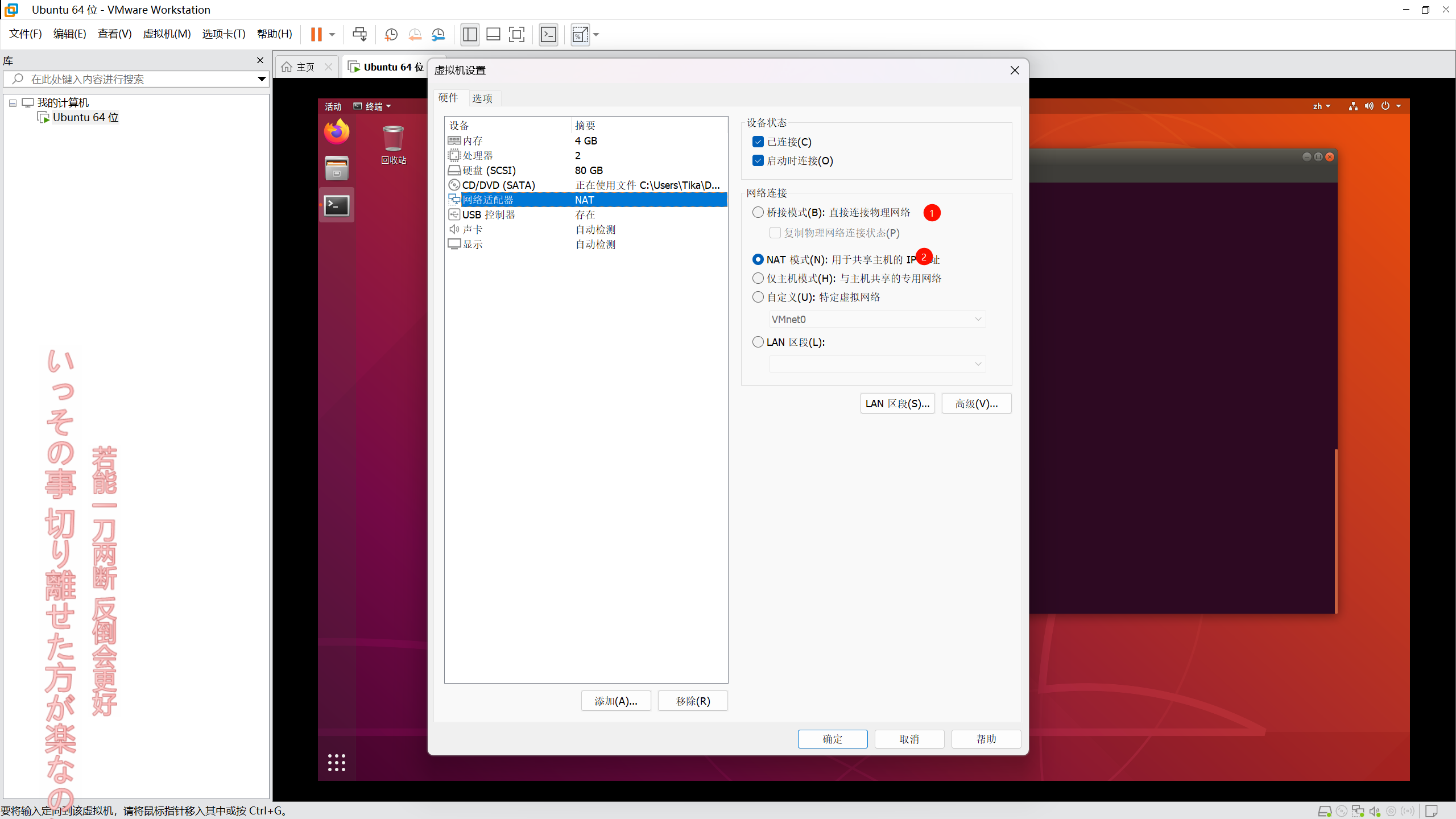Viewport: 1456px width, 819px height.
Task: Select 仅主机模式(H) radio option
Action: coord(758,278)
